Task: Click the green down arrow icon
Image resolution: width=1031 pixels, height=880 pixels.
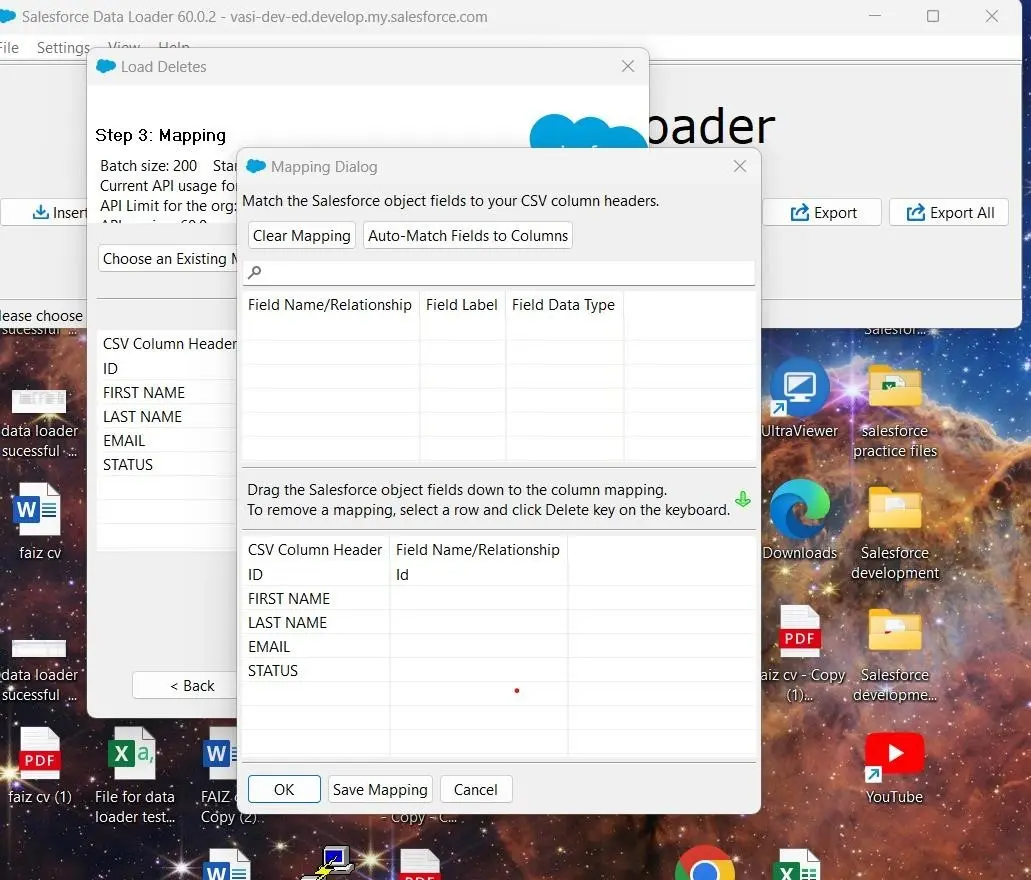Action: (x=742, y=500)
